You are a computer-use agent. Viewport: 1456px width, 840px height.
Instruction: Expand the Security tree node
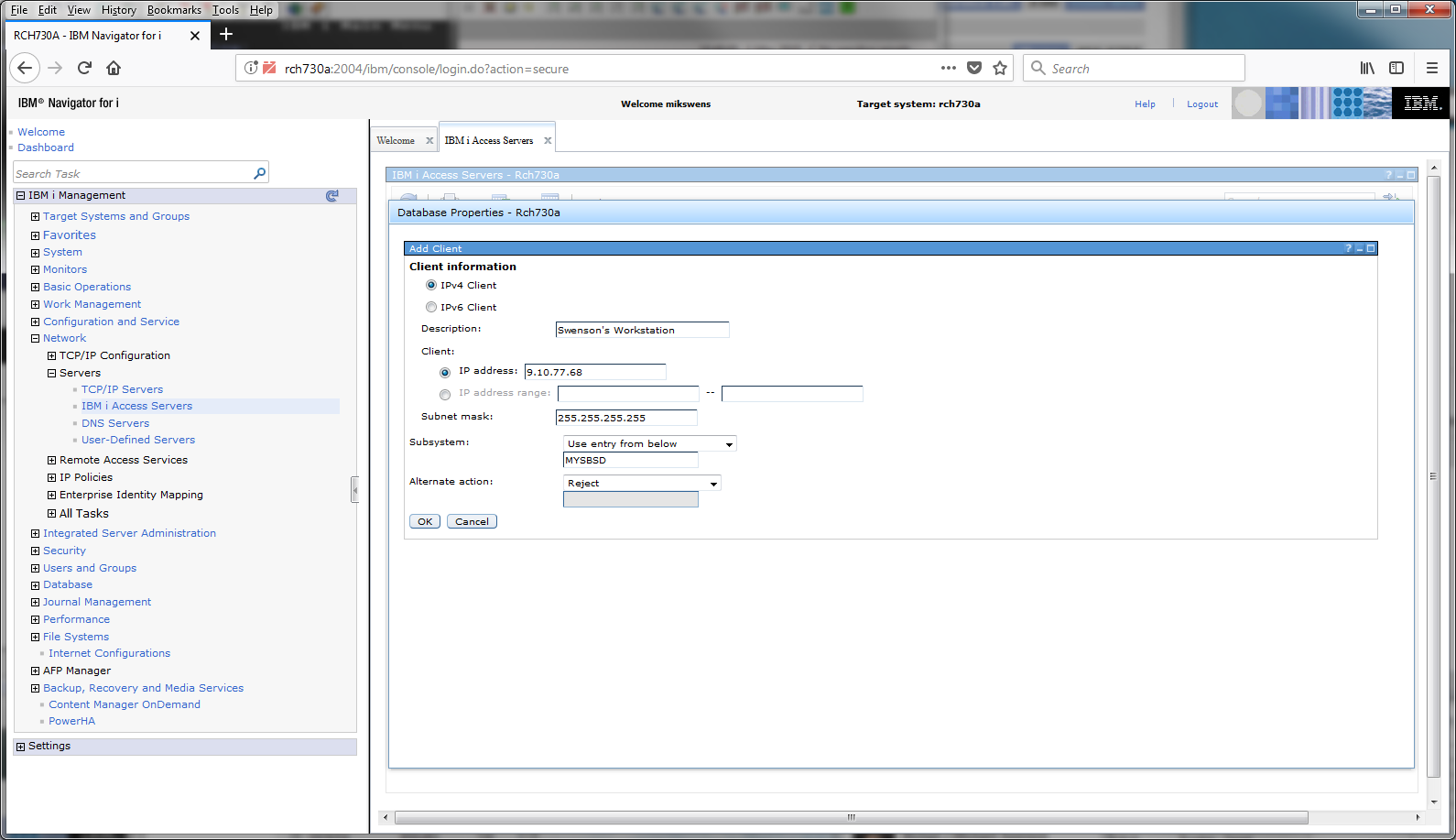click(x=35, y=551)
